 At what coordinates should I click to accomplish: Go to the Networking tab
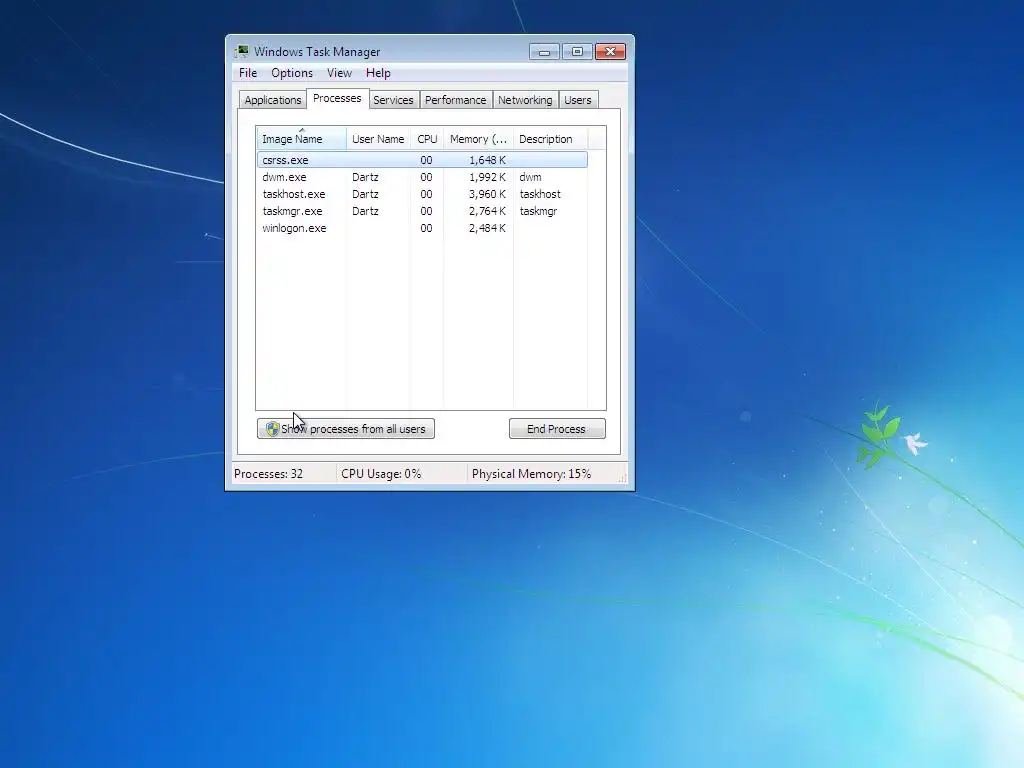pos(525,100)
